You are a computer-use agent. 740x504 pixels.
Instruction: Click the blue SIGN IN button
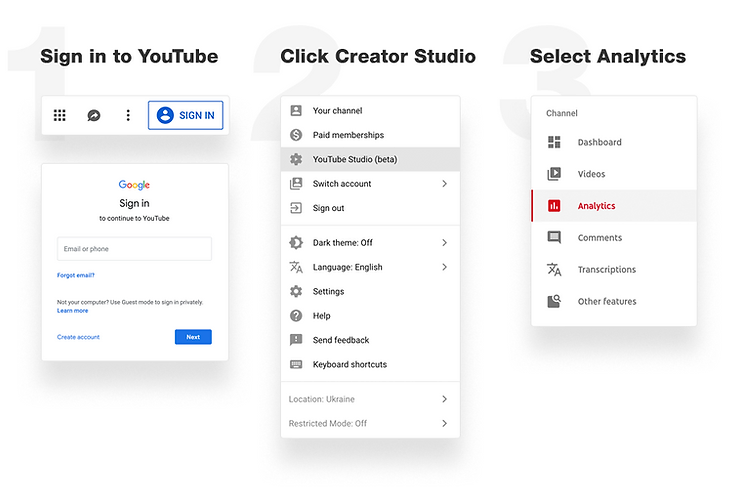pos(185,115)
